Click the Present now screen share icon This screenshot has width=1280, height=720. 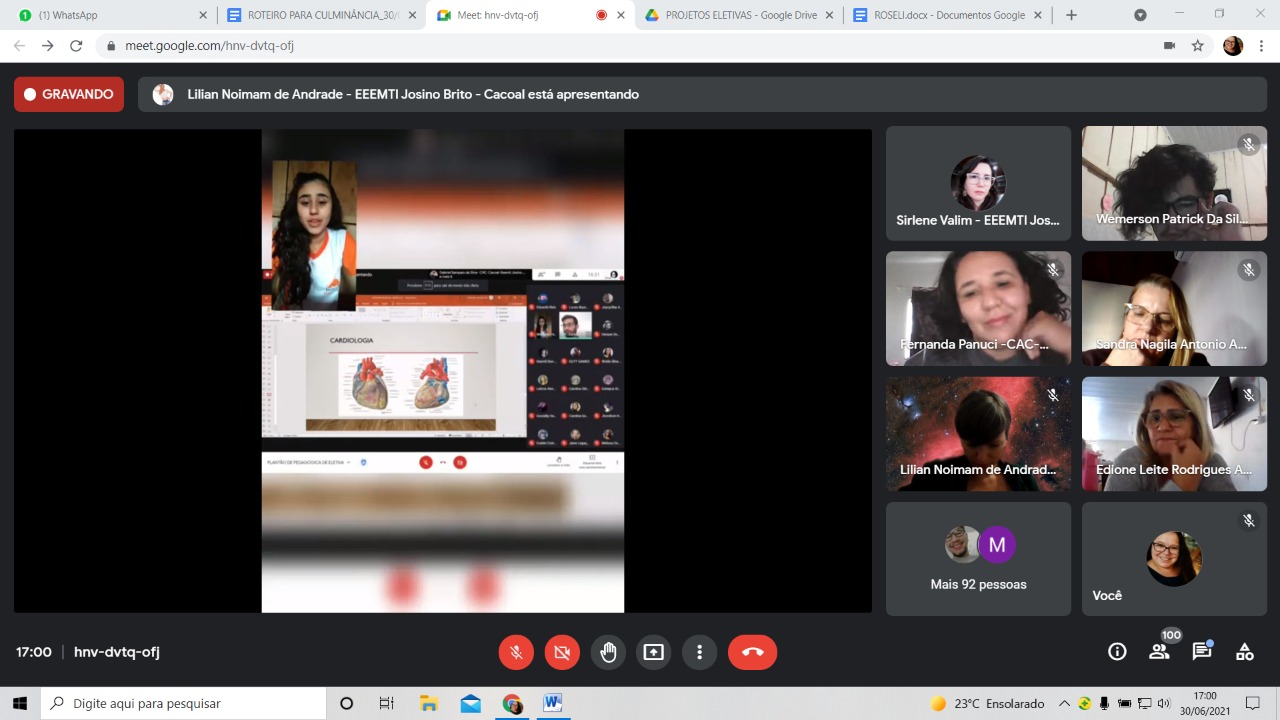pyautogui.click(x=654, y=652)
